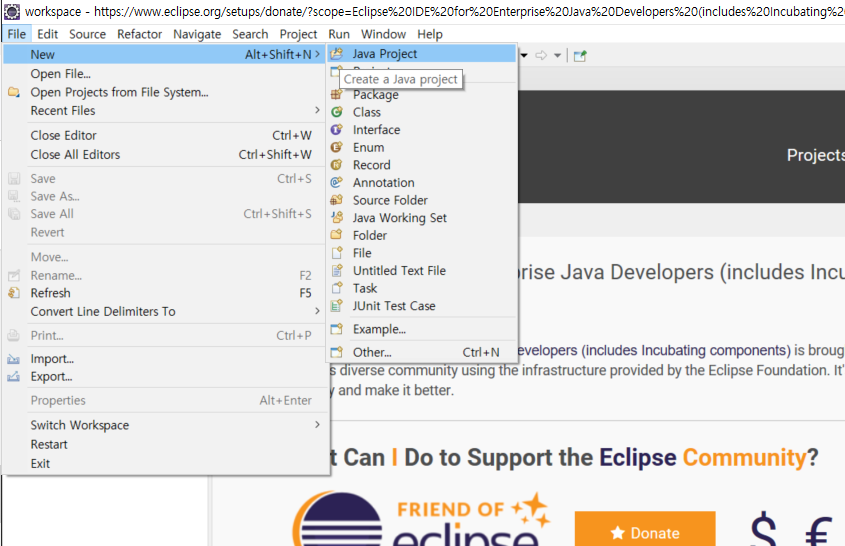This screenshot has width=845, height=546.
Task: Click the Open Projects from File System folder icon
Action: (x=14, y=92)
